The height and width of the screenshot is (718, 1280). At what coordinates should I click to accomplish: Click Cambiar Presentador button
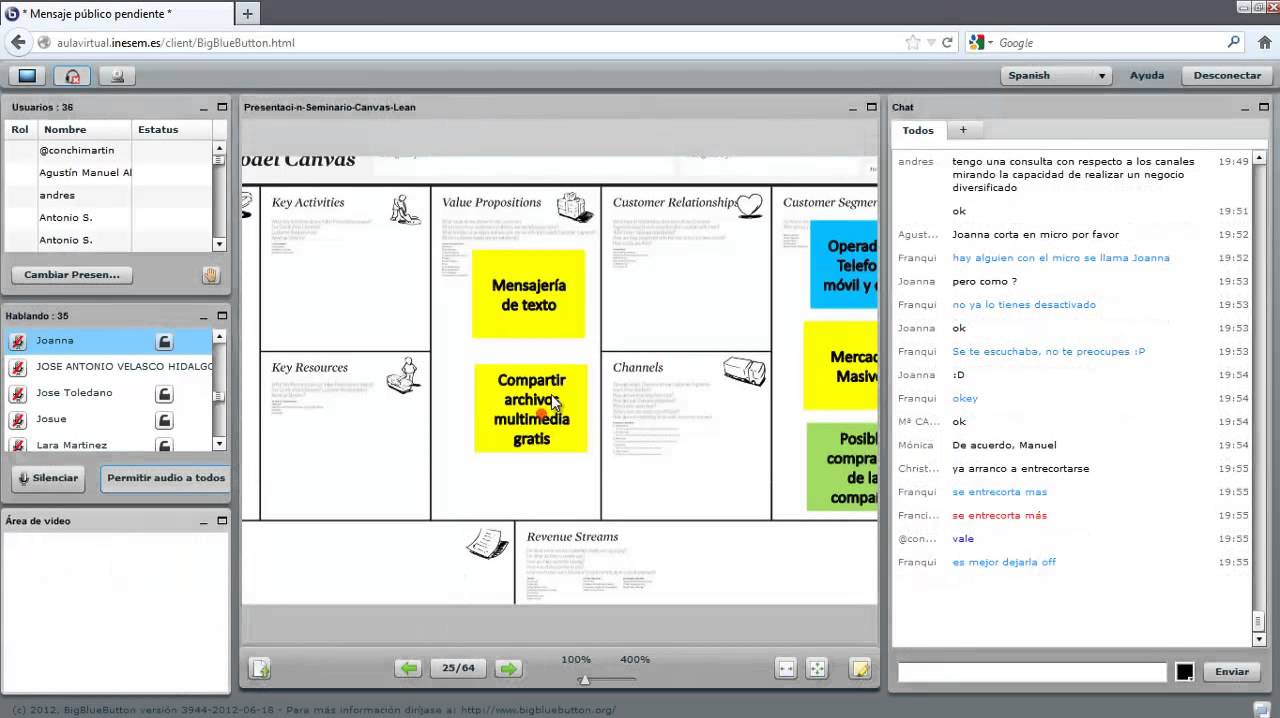(72, 275)
